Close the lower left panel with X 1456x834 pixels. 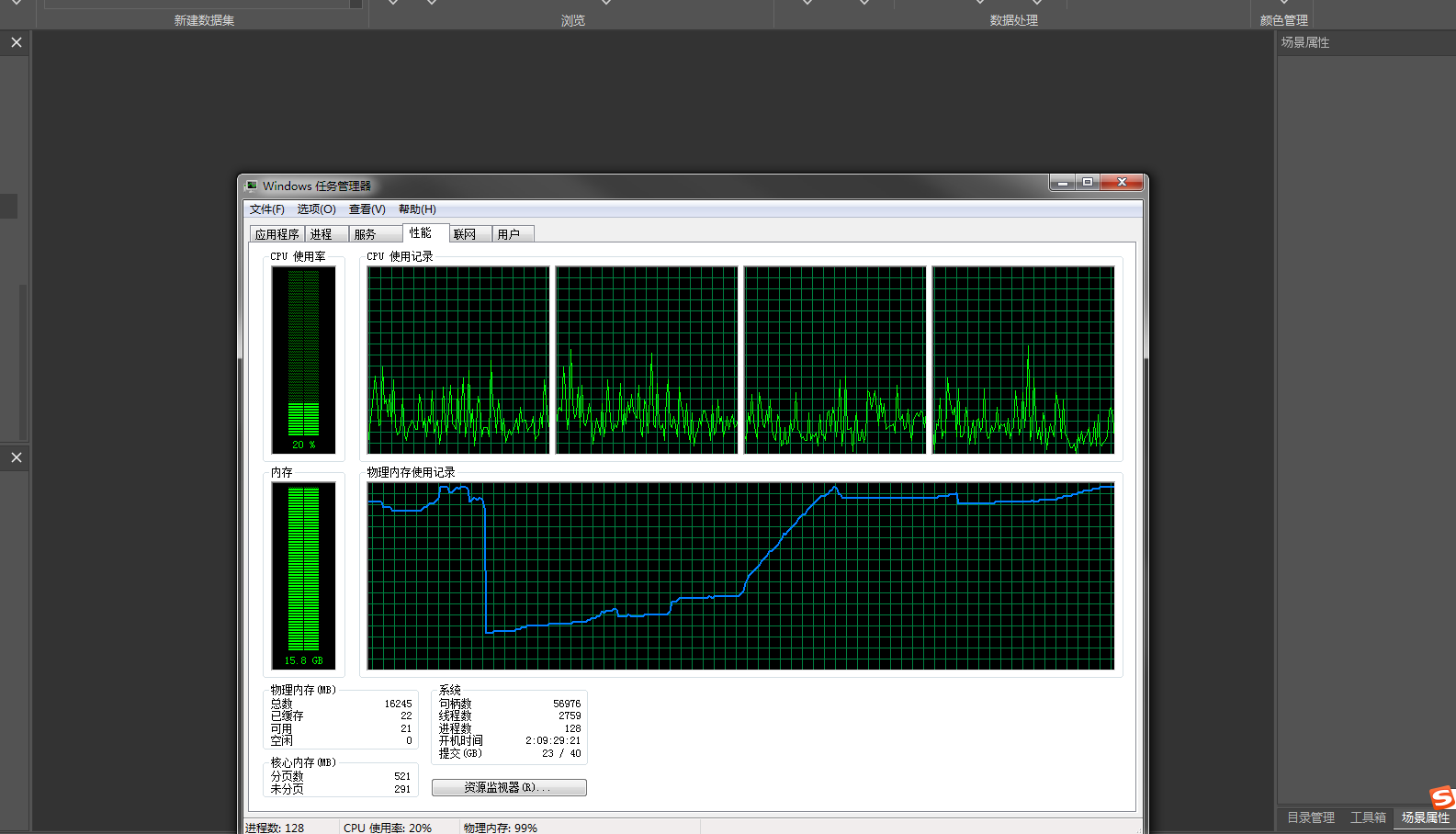coord(17,457)
